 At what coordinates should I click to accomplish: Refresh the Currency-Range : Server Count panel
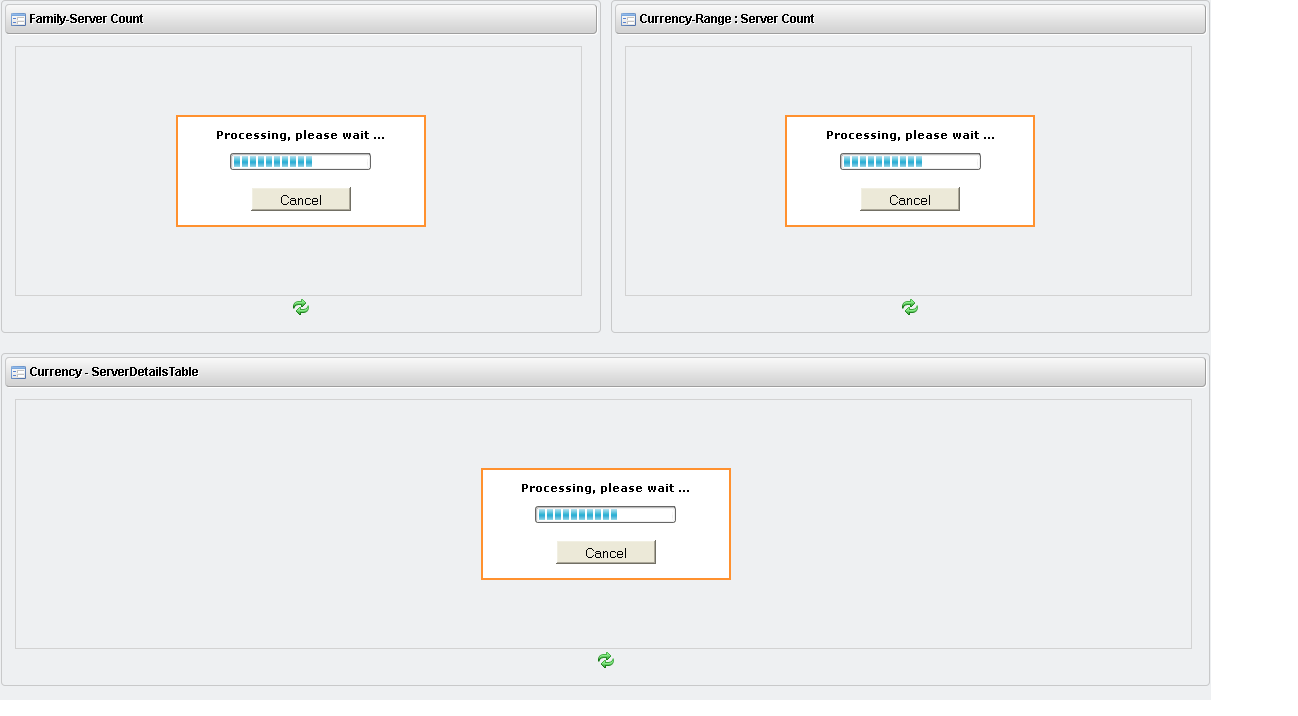tap(910, 307)
